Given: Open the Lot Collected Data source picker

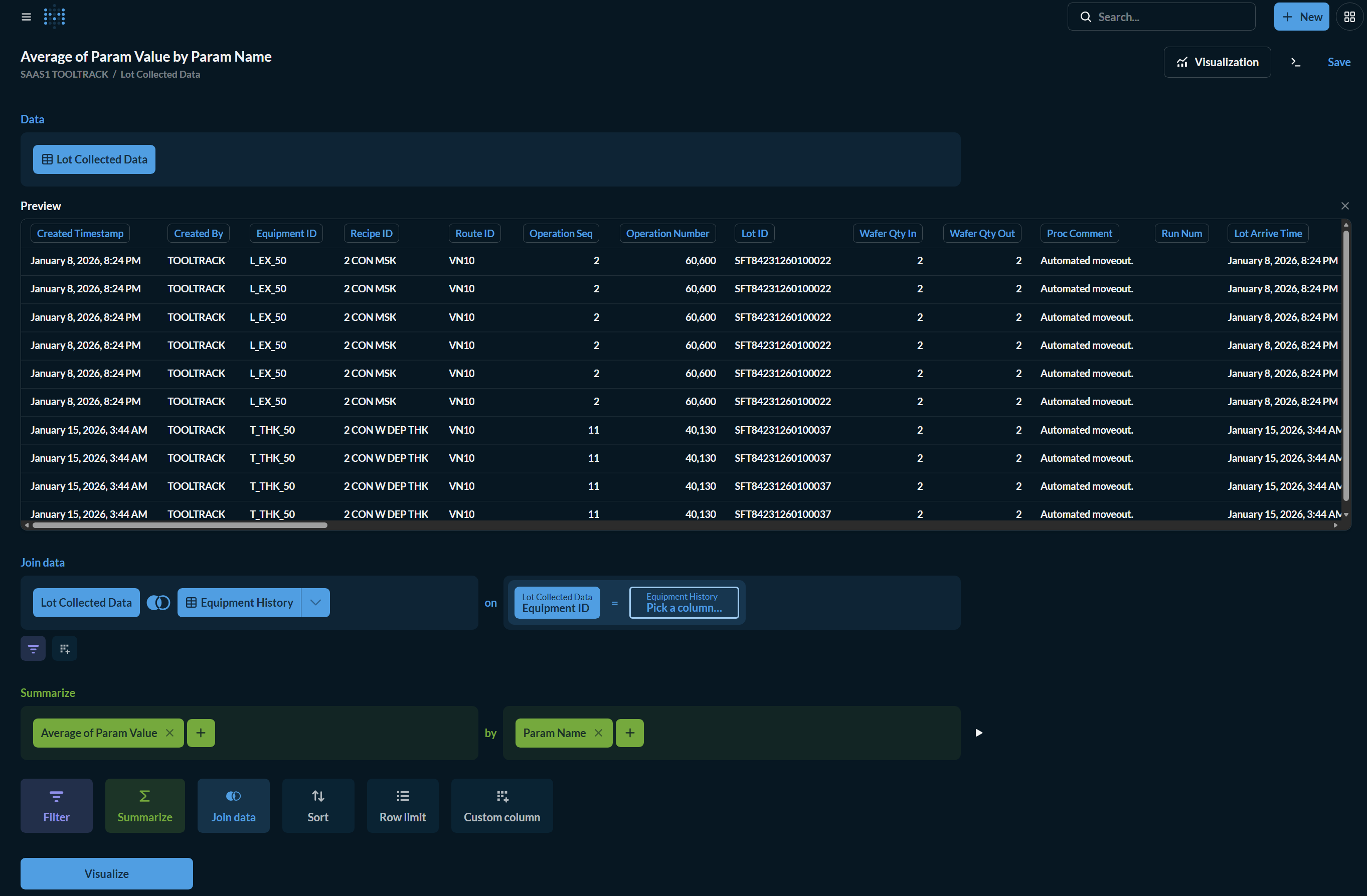Looking at the screenshot, I should tap(94, 159).
